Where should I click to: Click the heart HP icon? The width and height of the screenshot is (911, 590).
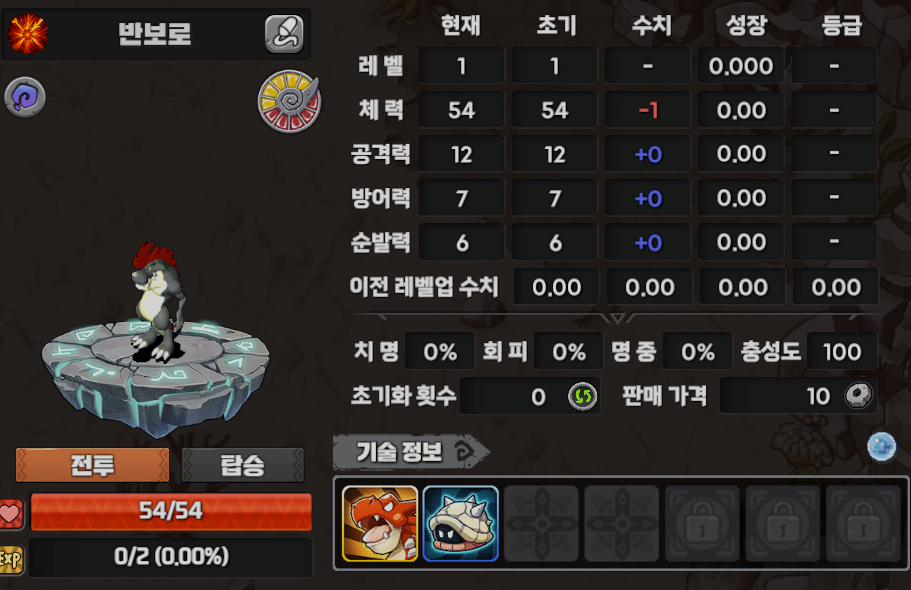point(11,513)
